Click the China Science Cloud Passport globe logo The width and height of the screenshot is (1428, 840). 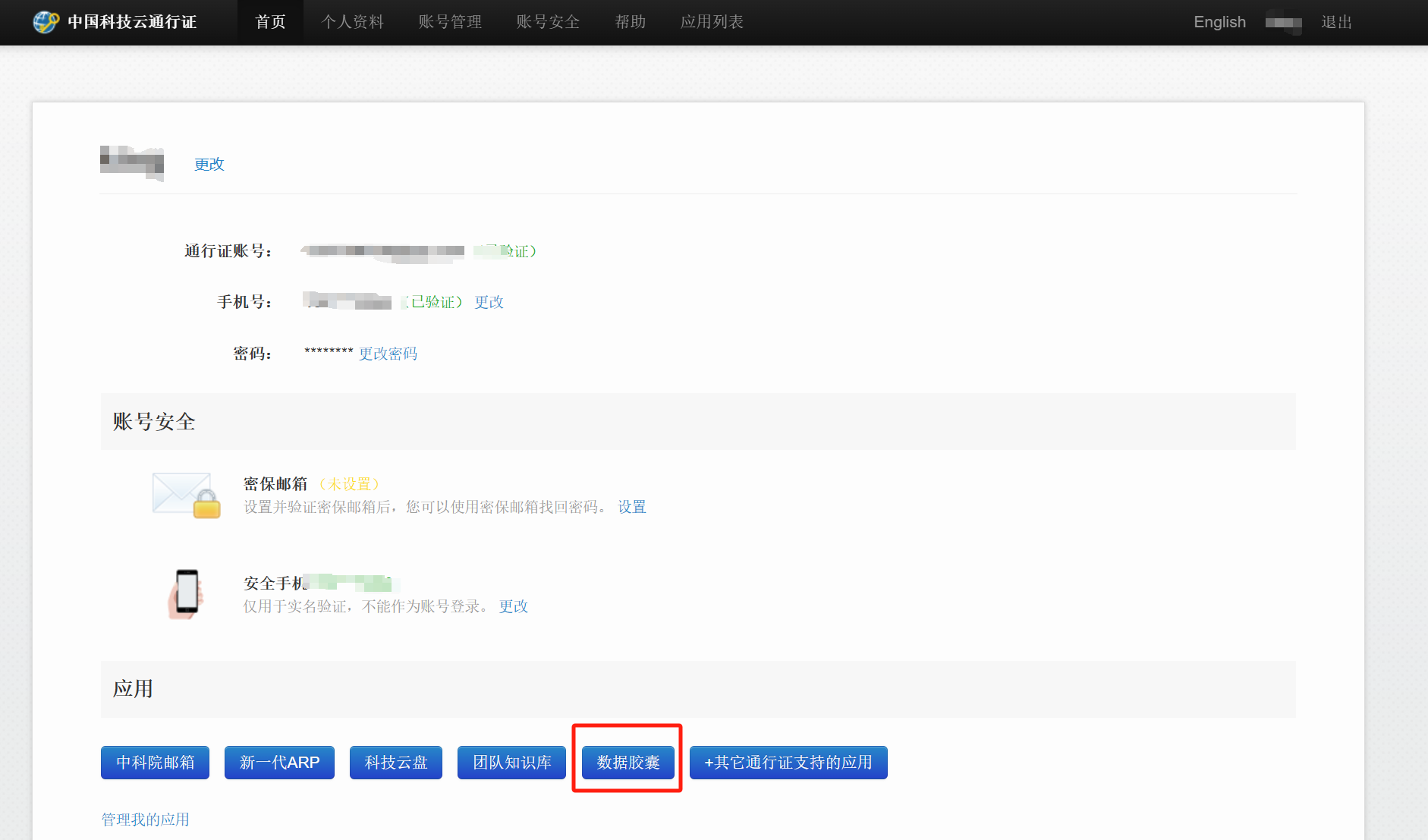(x=46, y=22)
